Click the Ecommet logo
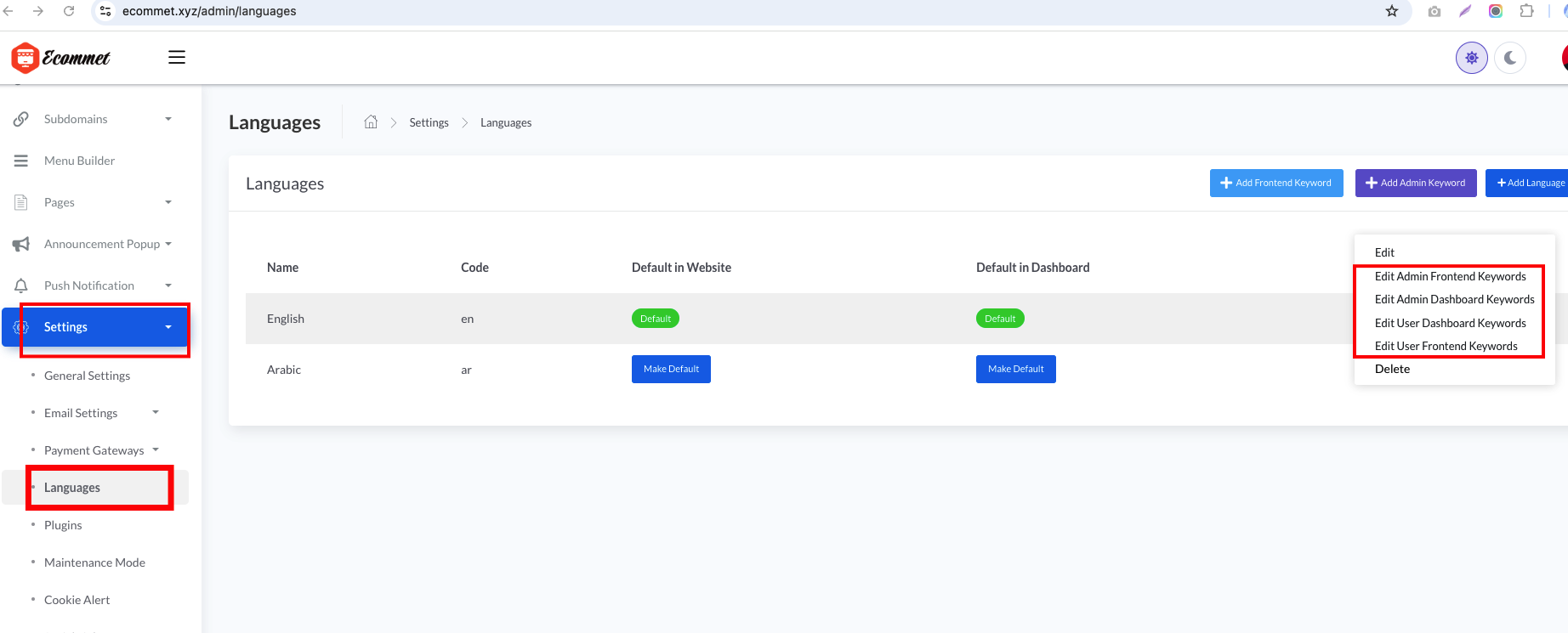This screenshot has width=1568, height=633. tap(61, 58)
